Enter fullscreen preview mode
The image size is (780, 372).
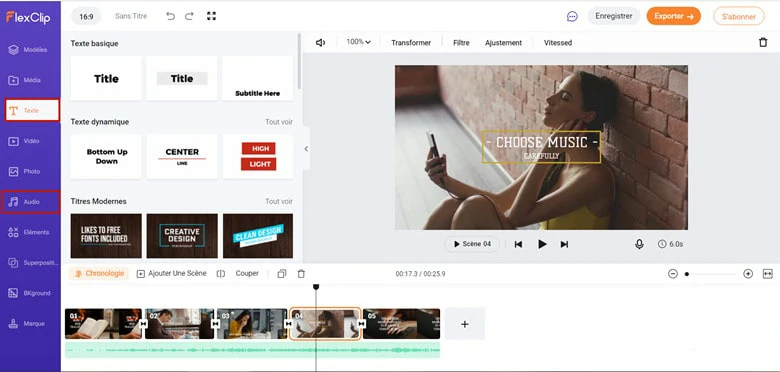pos(211,16)
